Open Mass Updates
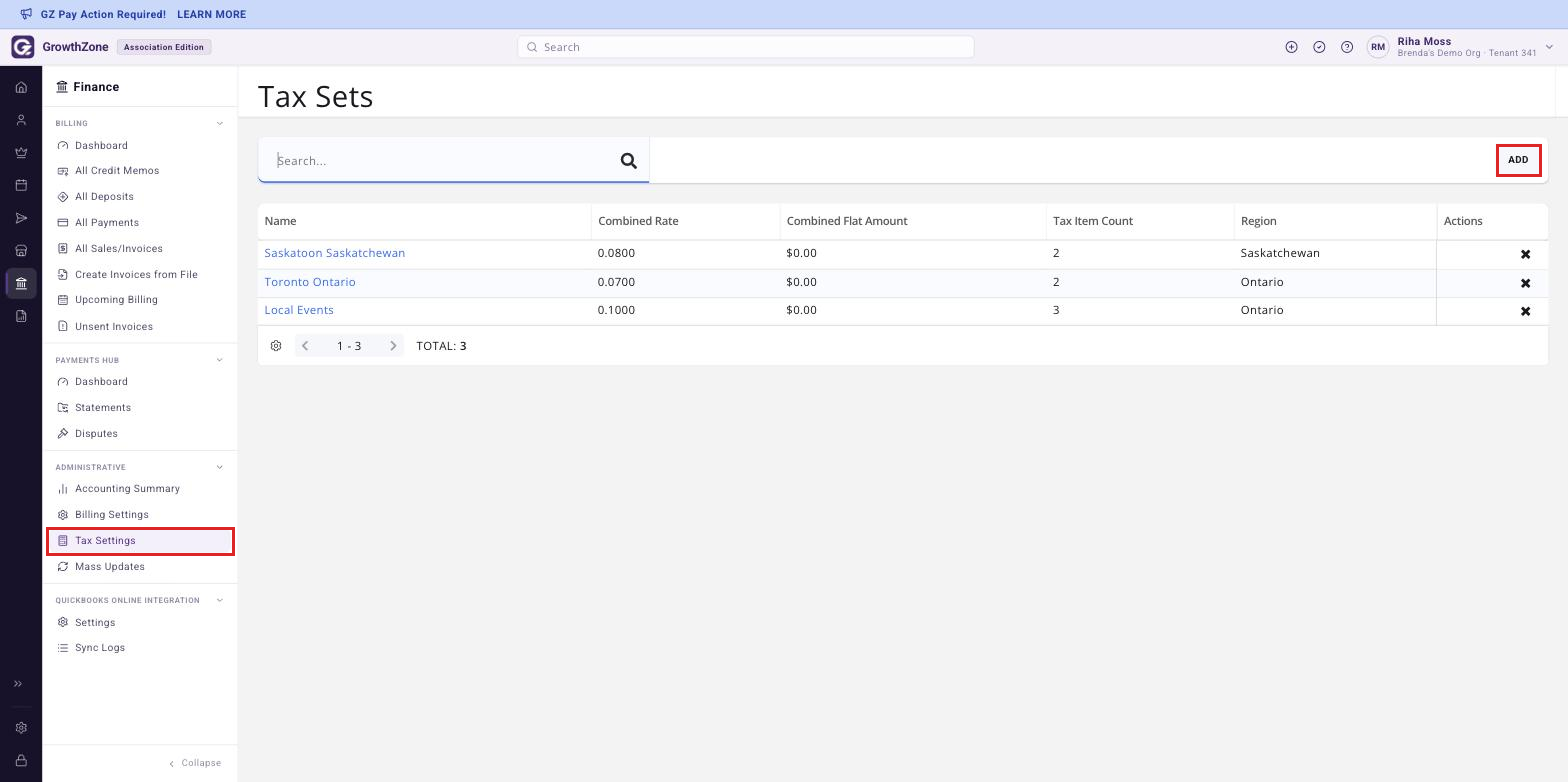 point(140,567)
